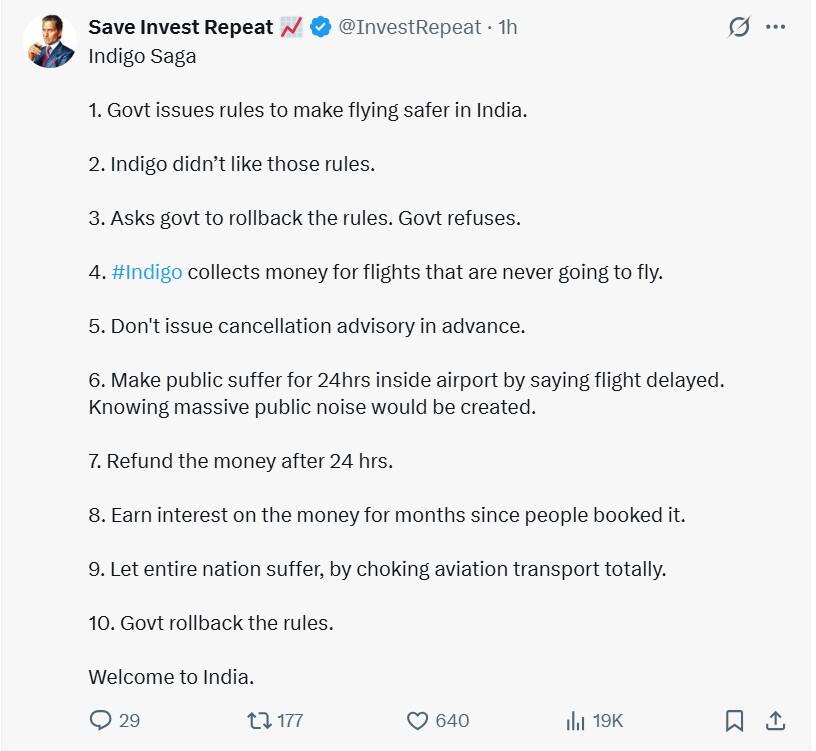The height and width of the screenshot is (751, 816).
Task: Click the "Welcome to India." post text
Action: point(171,677)
